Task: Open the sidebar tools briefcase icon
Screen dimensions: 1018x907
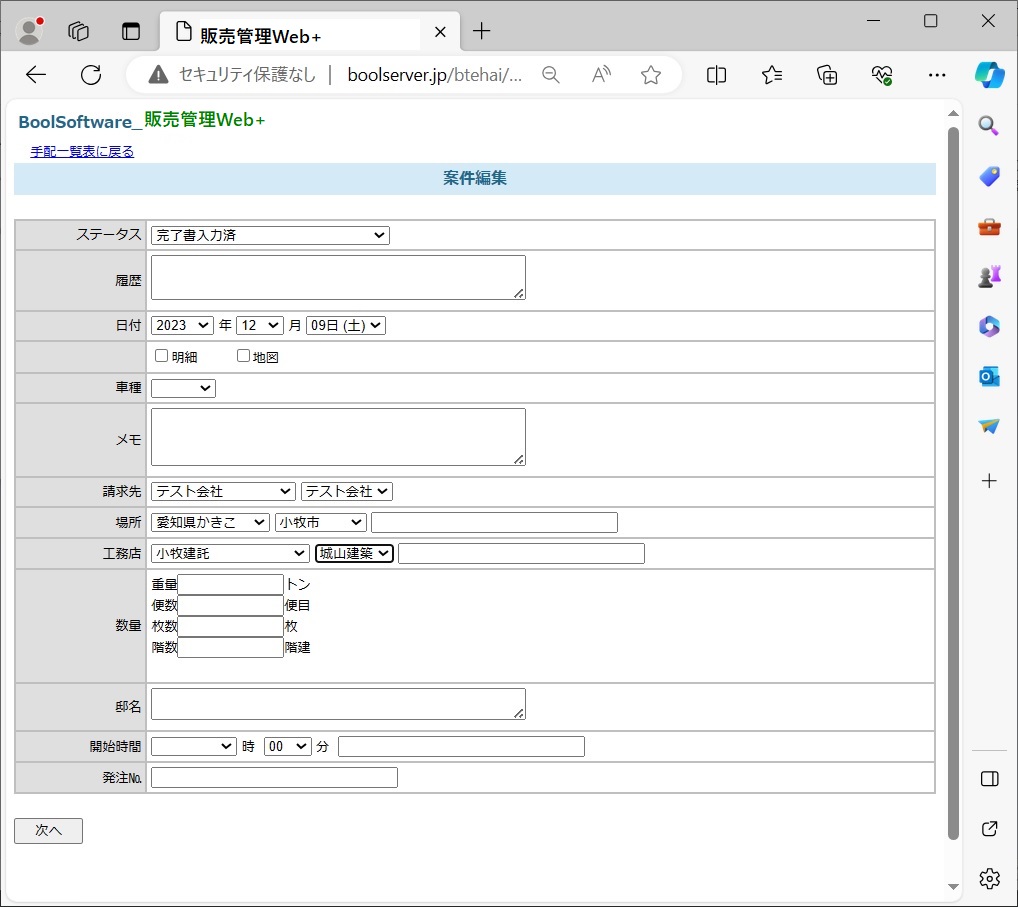Action: 989,227
